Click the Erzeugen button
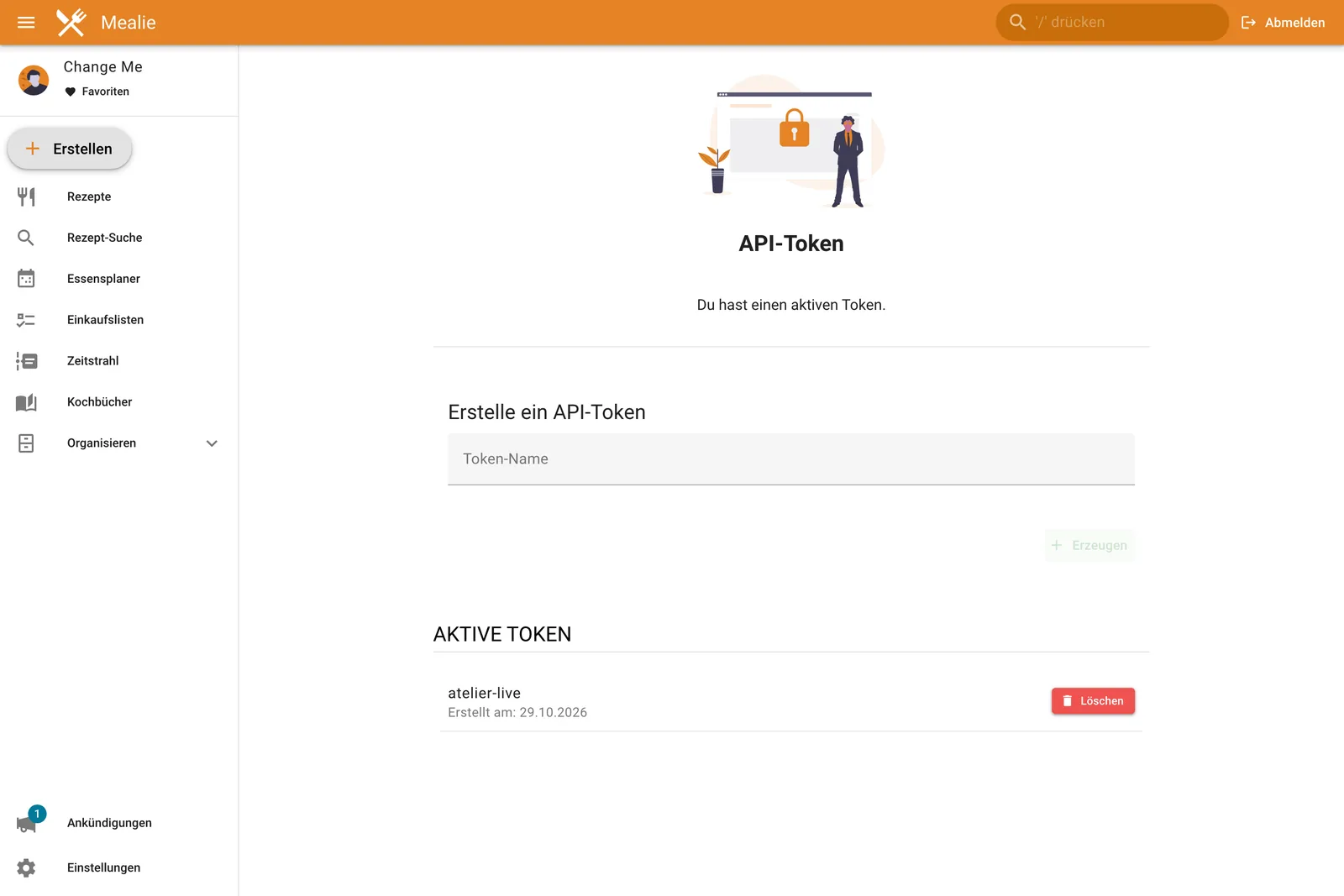Screen dimensions: 1344x896 tap(1089, 546)
